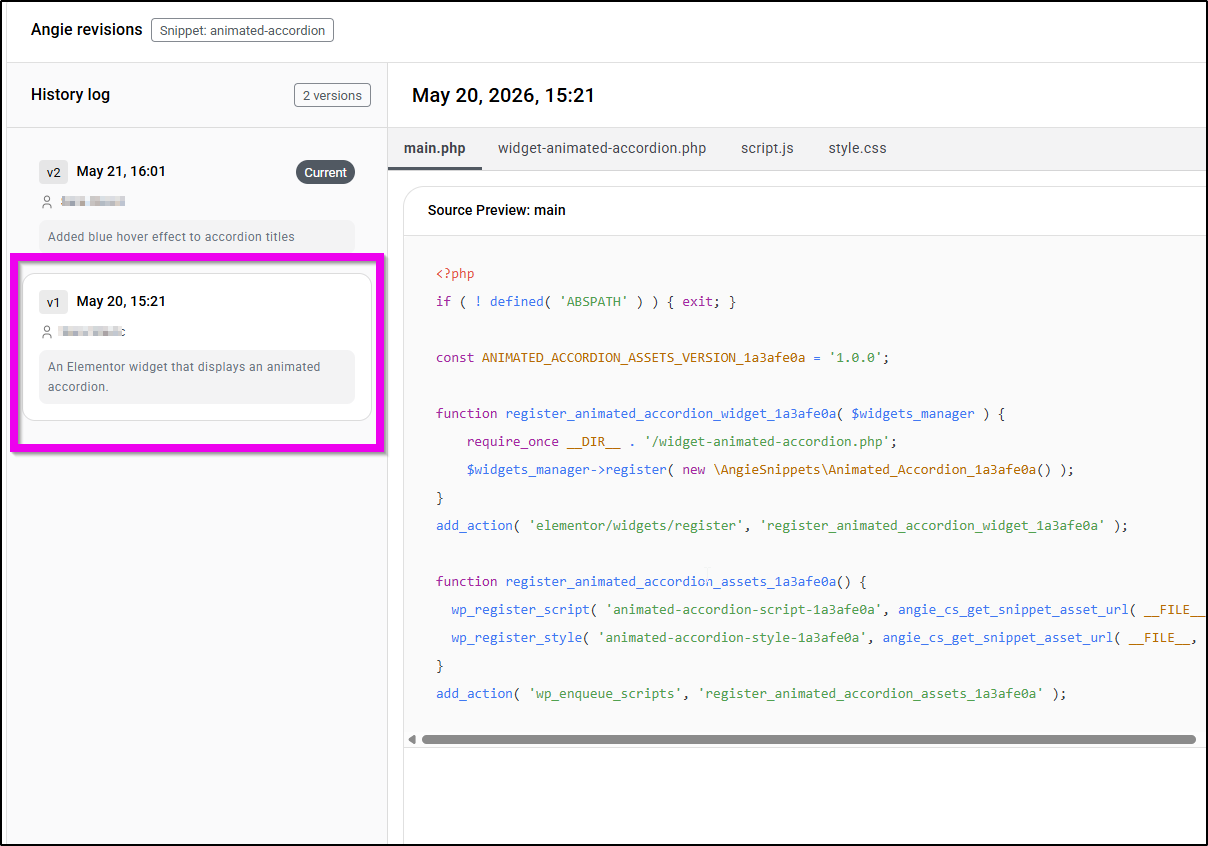The image size is (1208, 846).
Task: Select the v1 May 20, 15:21 revision card
Action: 196,347
